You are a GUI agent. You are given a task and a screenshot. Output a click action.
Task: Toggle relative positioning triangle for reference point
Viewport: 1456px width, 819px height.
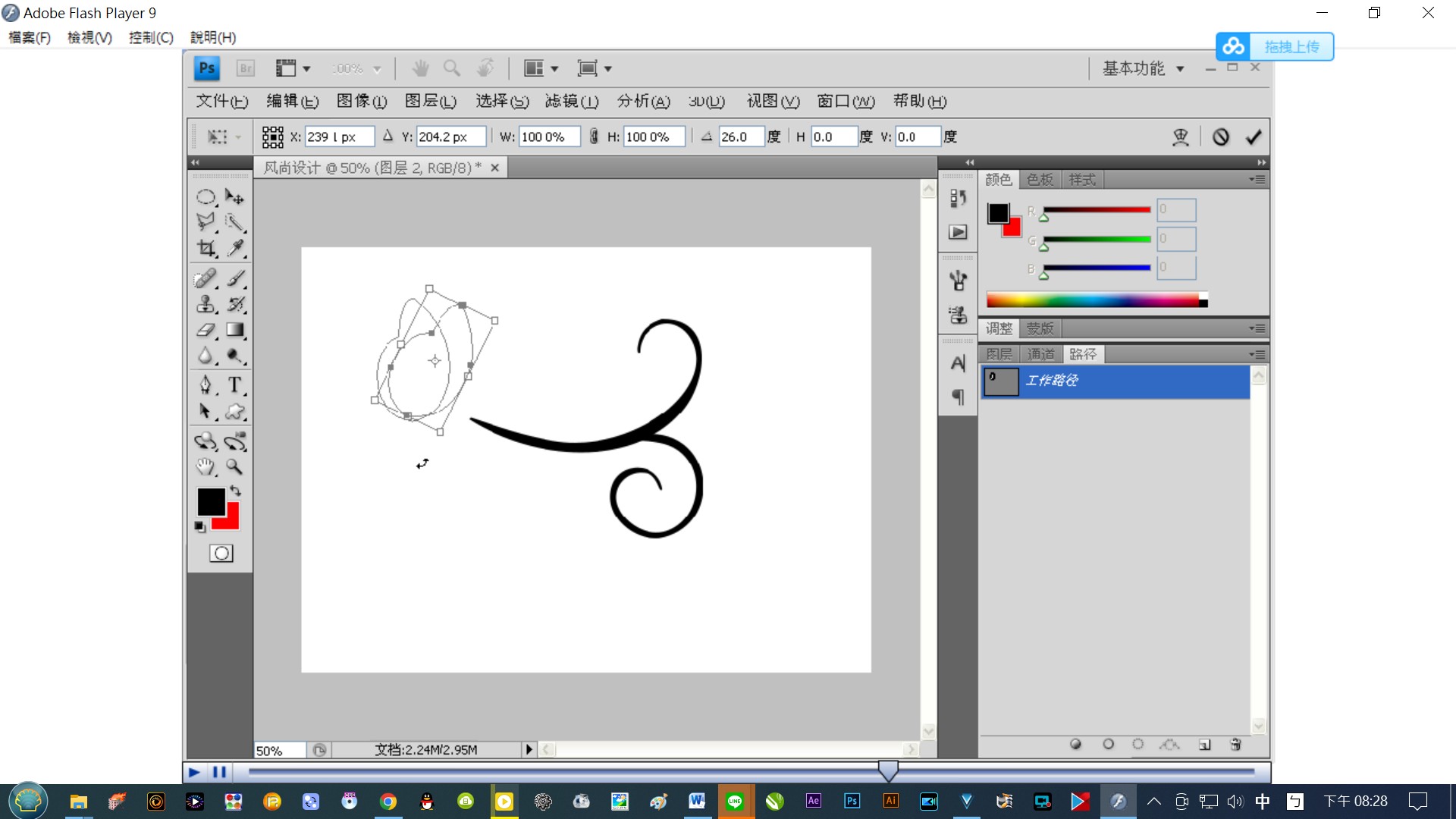(x=388, y=136)
